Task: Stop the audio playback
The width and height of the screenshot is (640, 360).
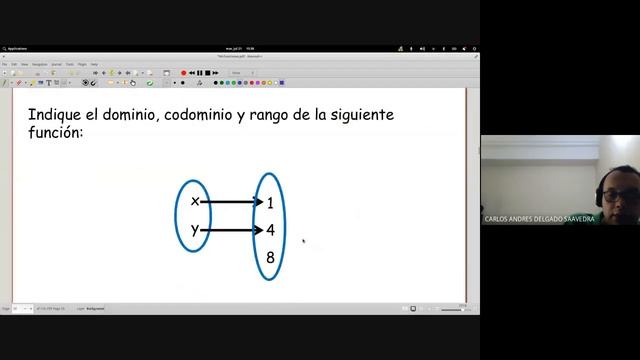Action: (x=207, y=73)
